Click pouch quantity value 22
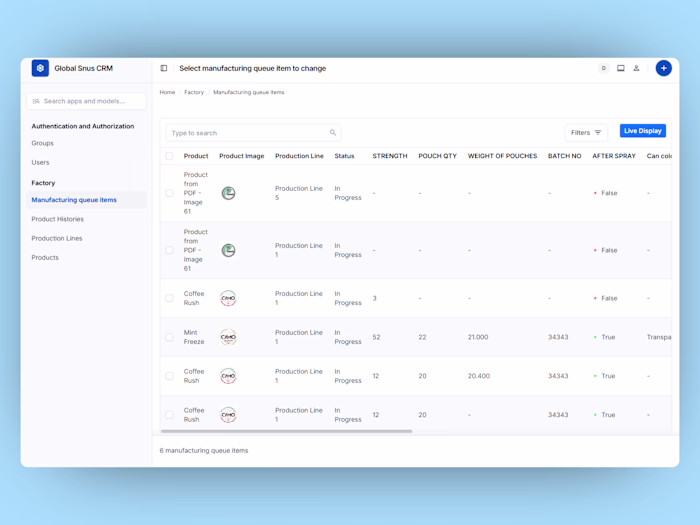This screenshot has width=700, height=525. (422, 337)
